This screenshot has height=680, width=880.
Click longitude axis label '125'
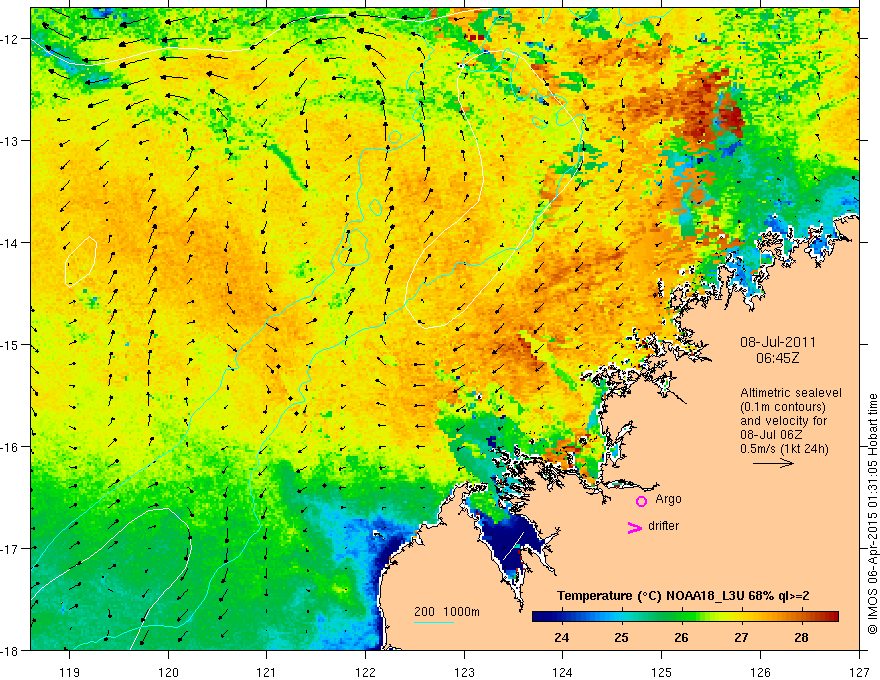click(662, 672)
